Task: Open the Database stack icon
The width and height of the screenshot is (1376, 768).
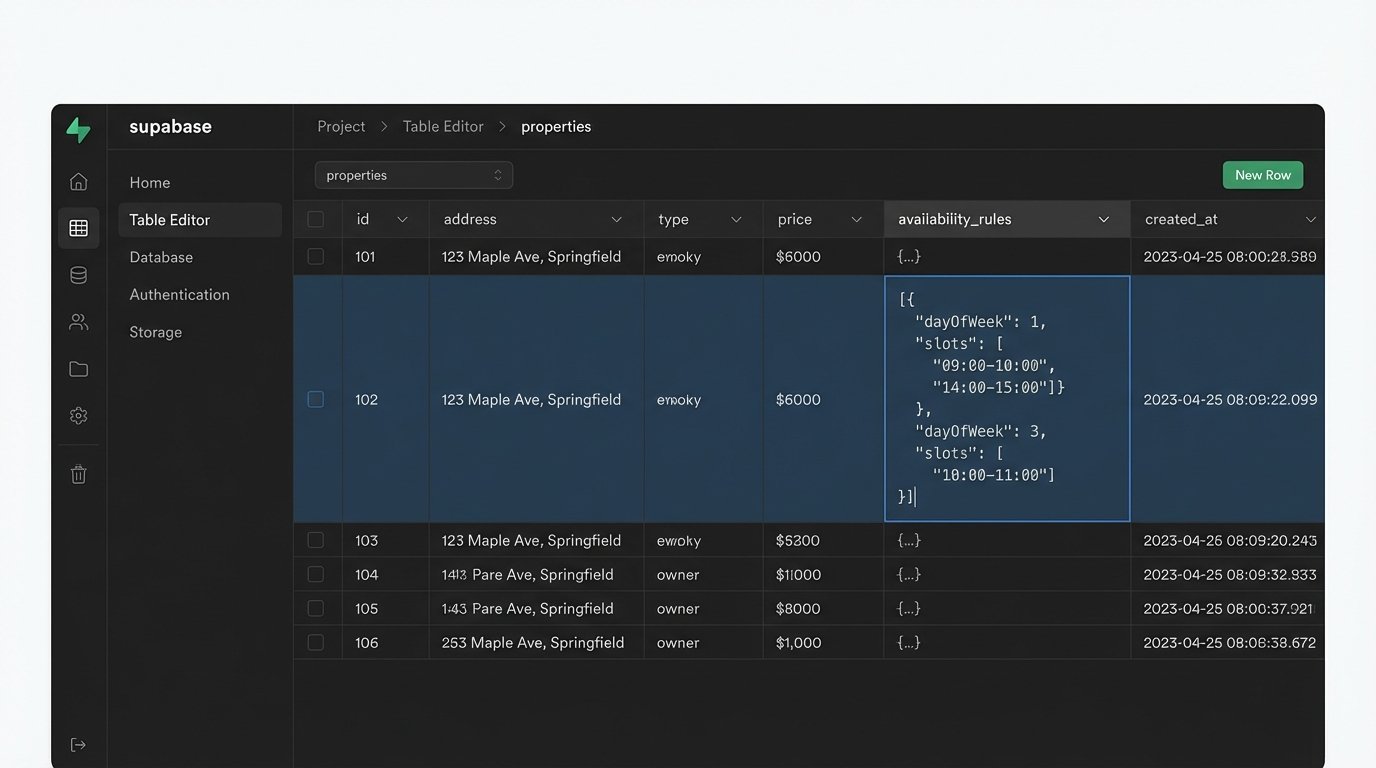Action: 78,274
